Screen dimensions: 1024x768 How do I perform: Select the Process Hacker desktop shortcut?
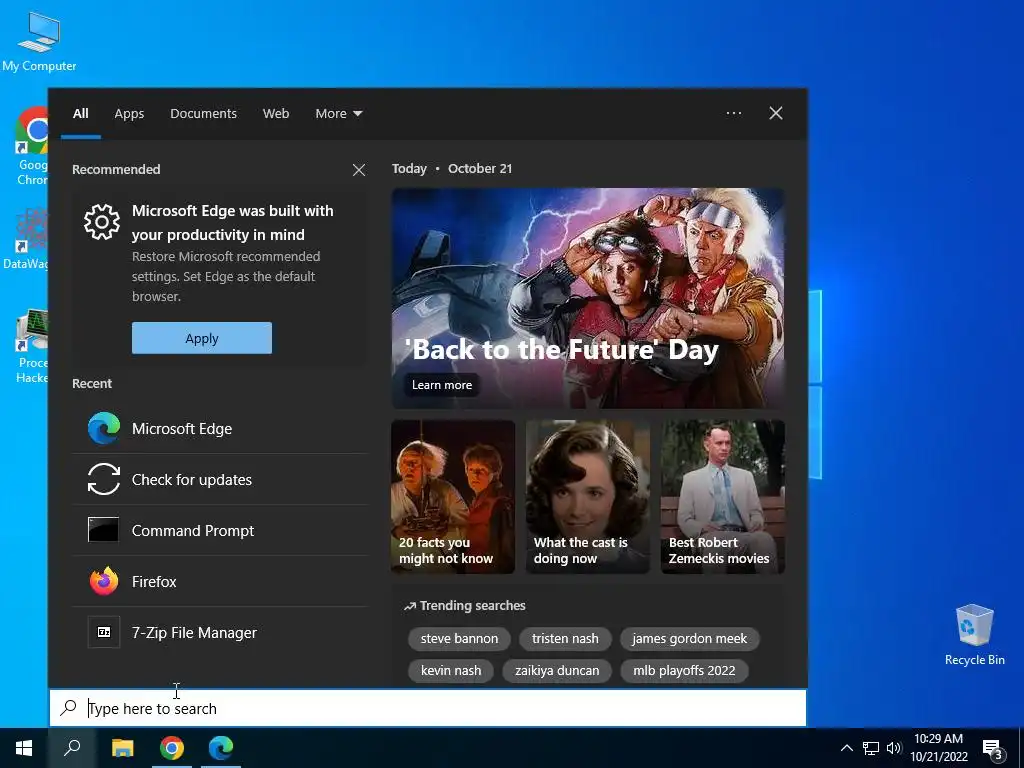tap(32, 346)
